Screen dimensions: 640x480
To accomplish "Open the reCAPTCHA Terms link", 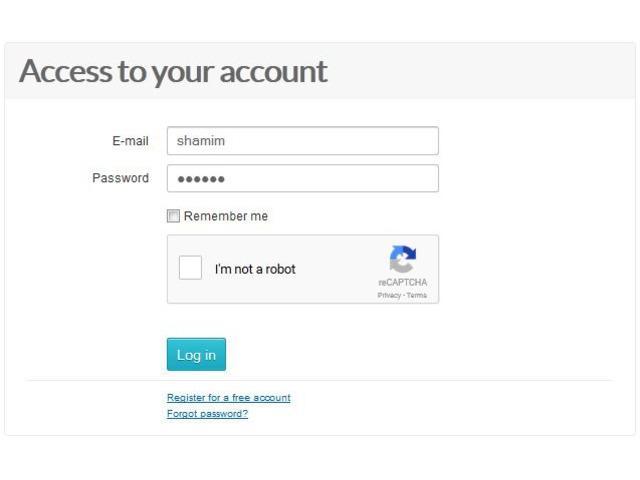I will [x=417, y=295].
